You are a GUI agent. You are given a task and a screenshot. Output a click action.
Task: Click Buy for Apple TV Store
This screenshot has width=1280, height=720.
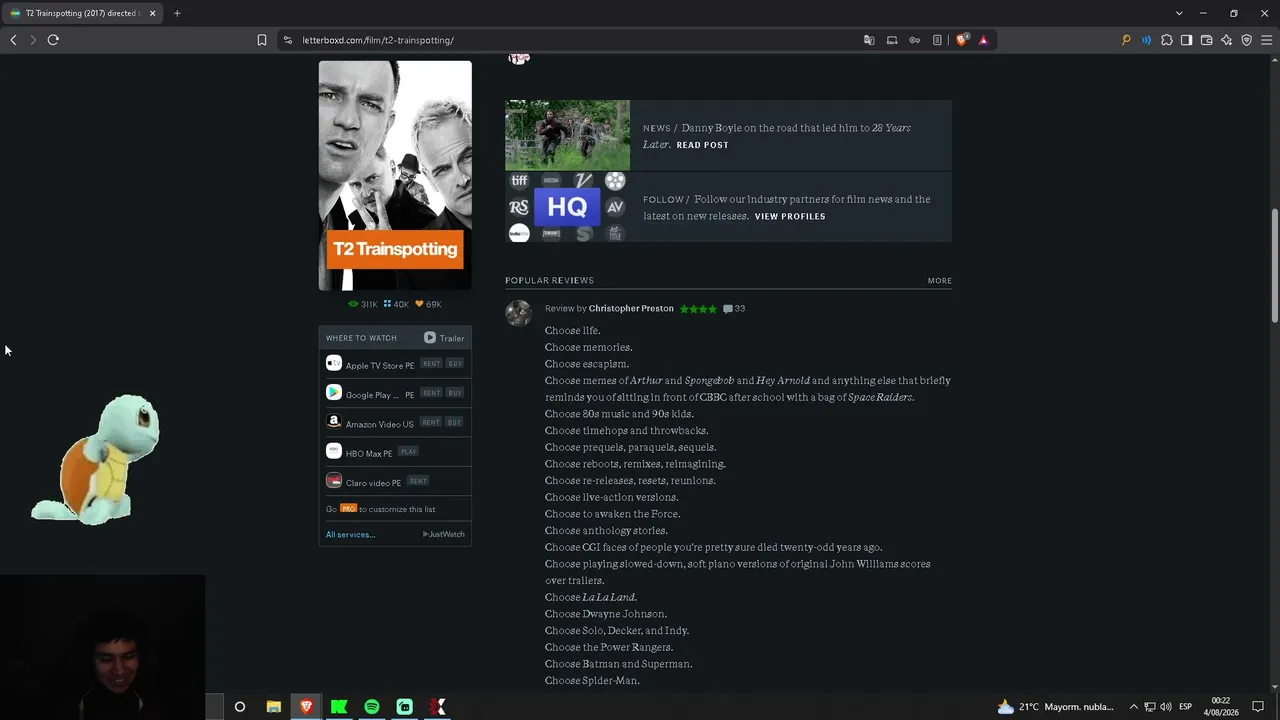coord(455,364)
